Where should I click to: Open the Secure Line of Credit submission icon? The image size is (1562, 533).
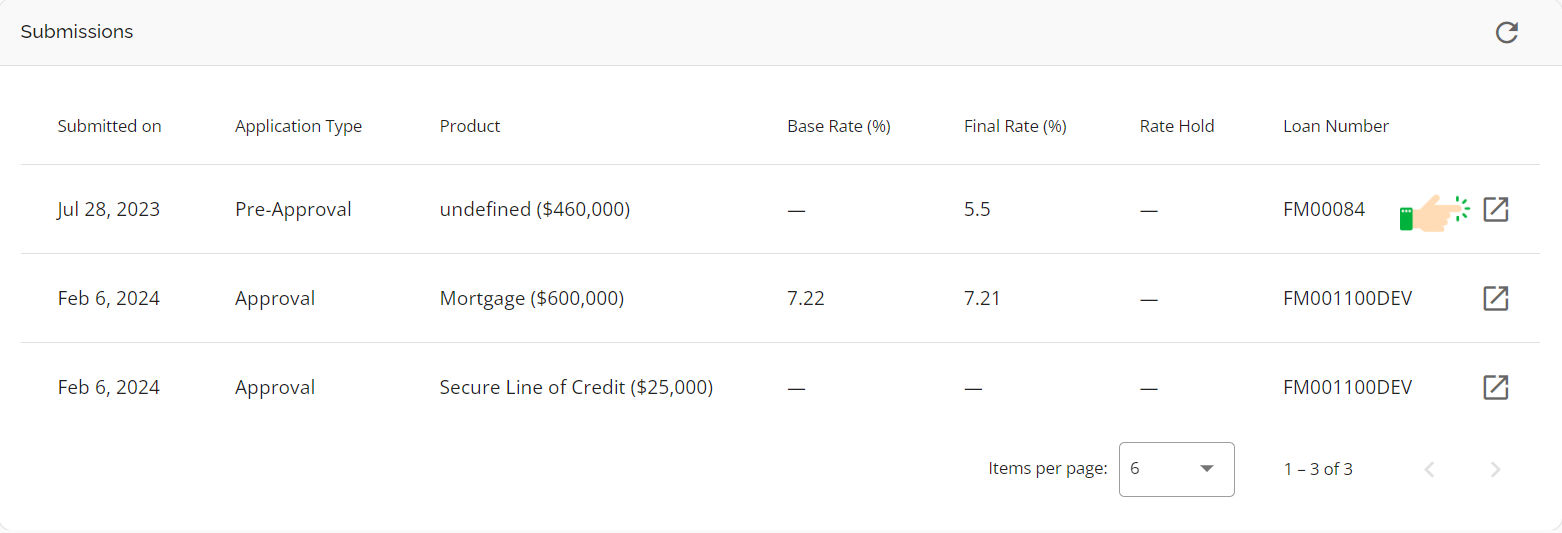click(x=1495, y=387)
